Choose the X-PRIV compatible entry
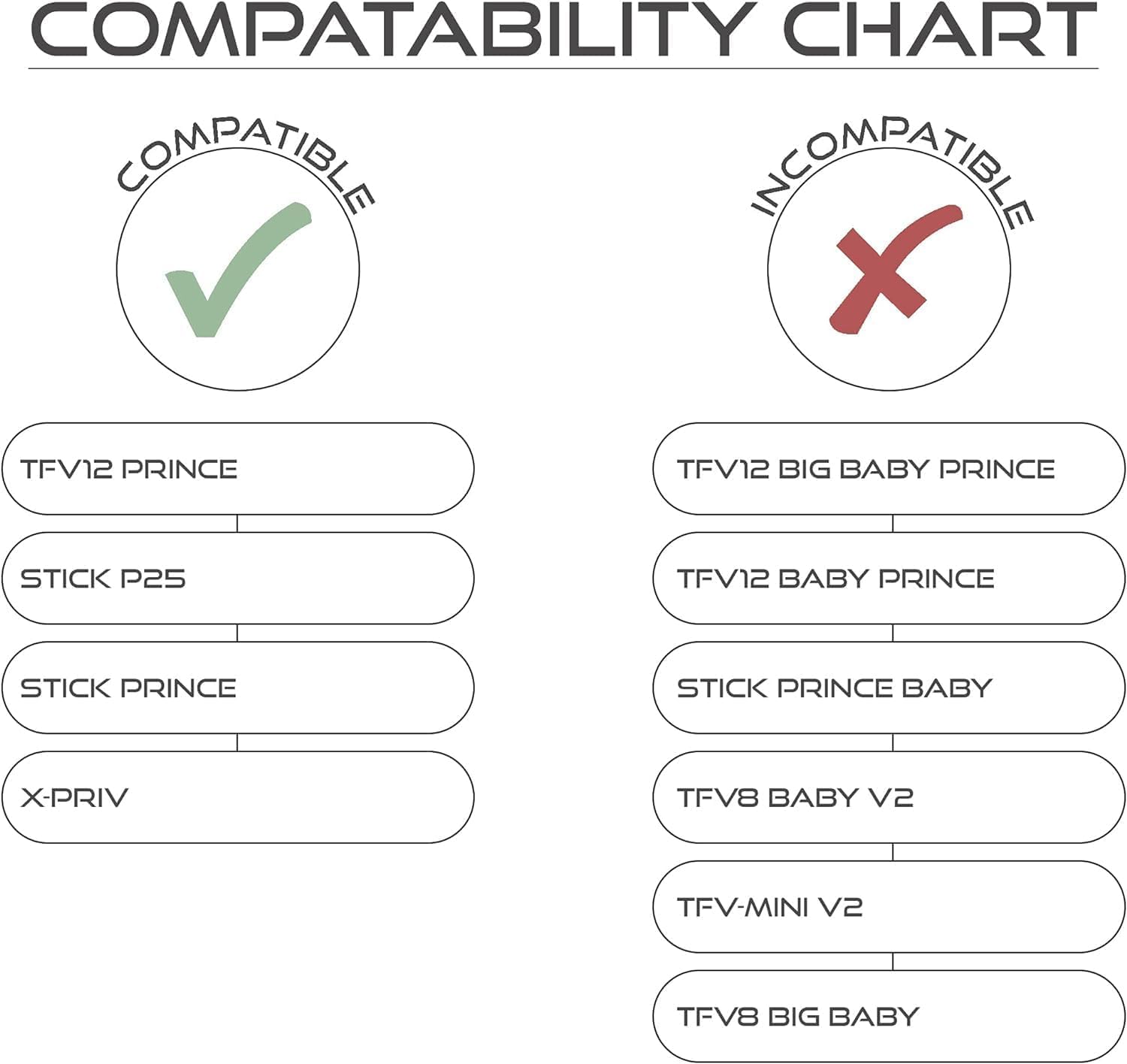 point(237,797)
